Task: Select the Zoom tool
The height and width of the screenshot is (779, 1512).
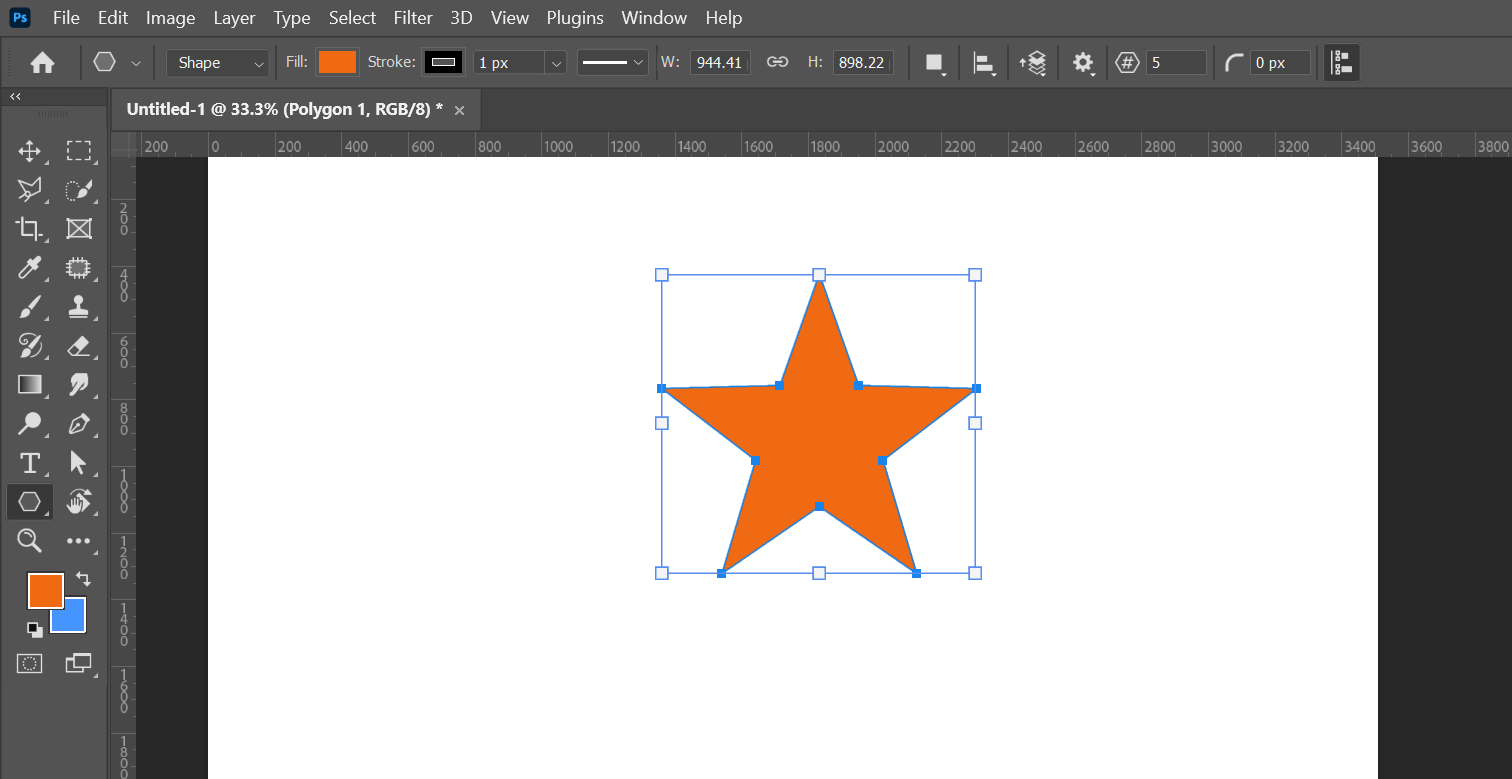Action: 29,541
